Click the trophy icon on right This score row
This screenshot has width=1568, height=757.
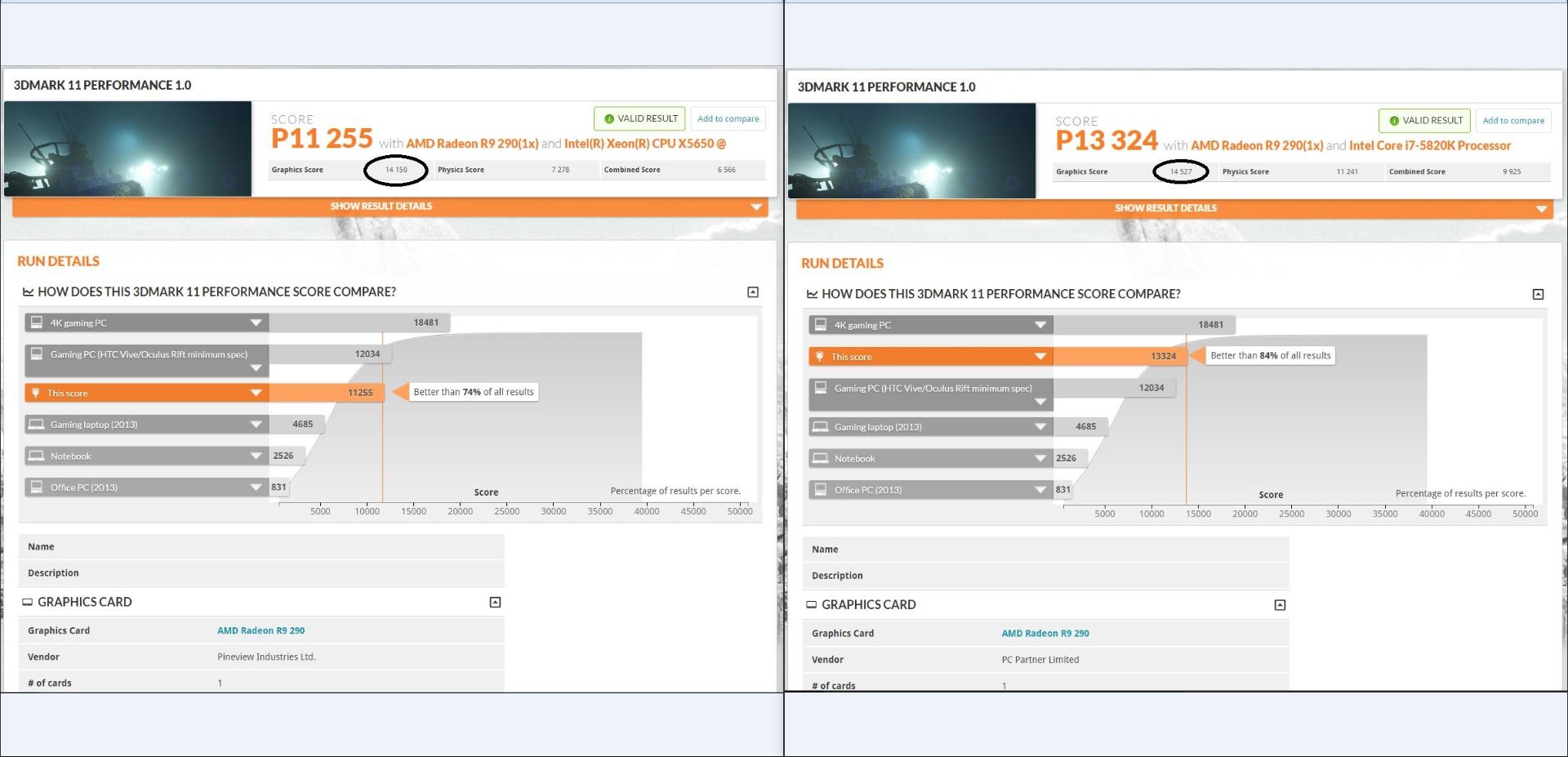(820, 357)
